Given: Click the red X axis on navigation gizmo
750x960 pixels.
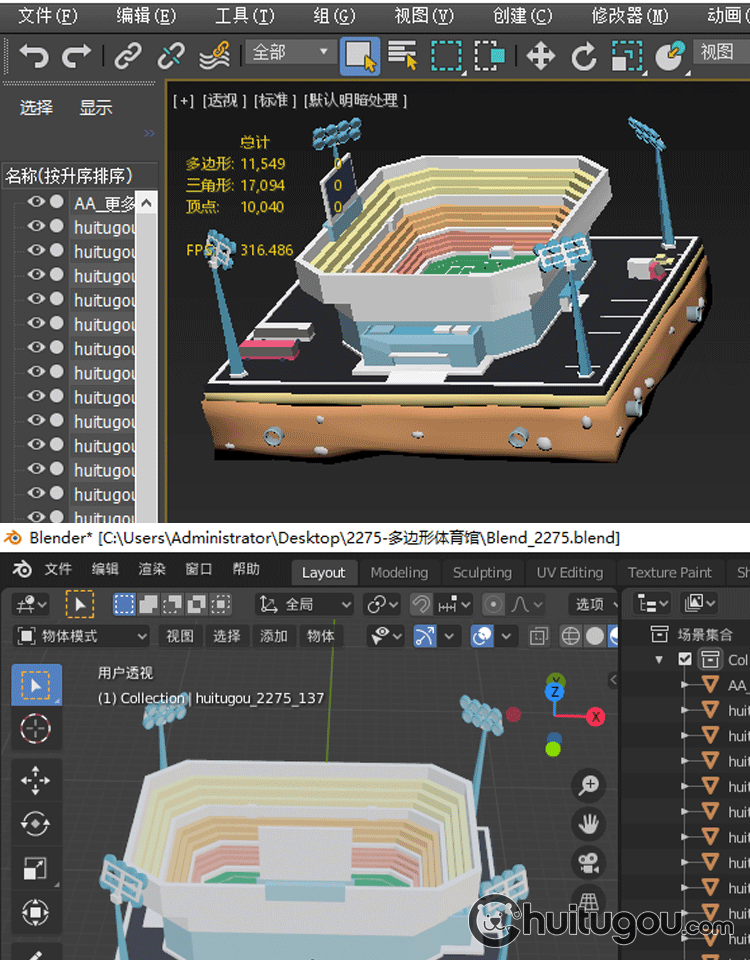Looking at the screenshot, I should pos(596,716).
